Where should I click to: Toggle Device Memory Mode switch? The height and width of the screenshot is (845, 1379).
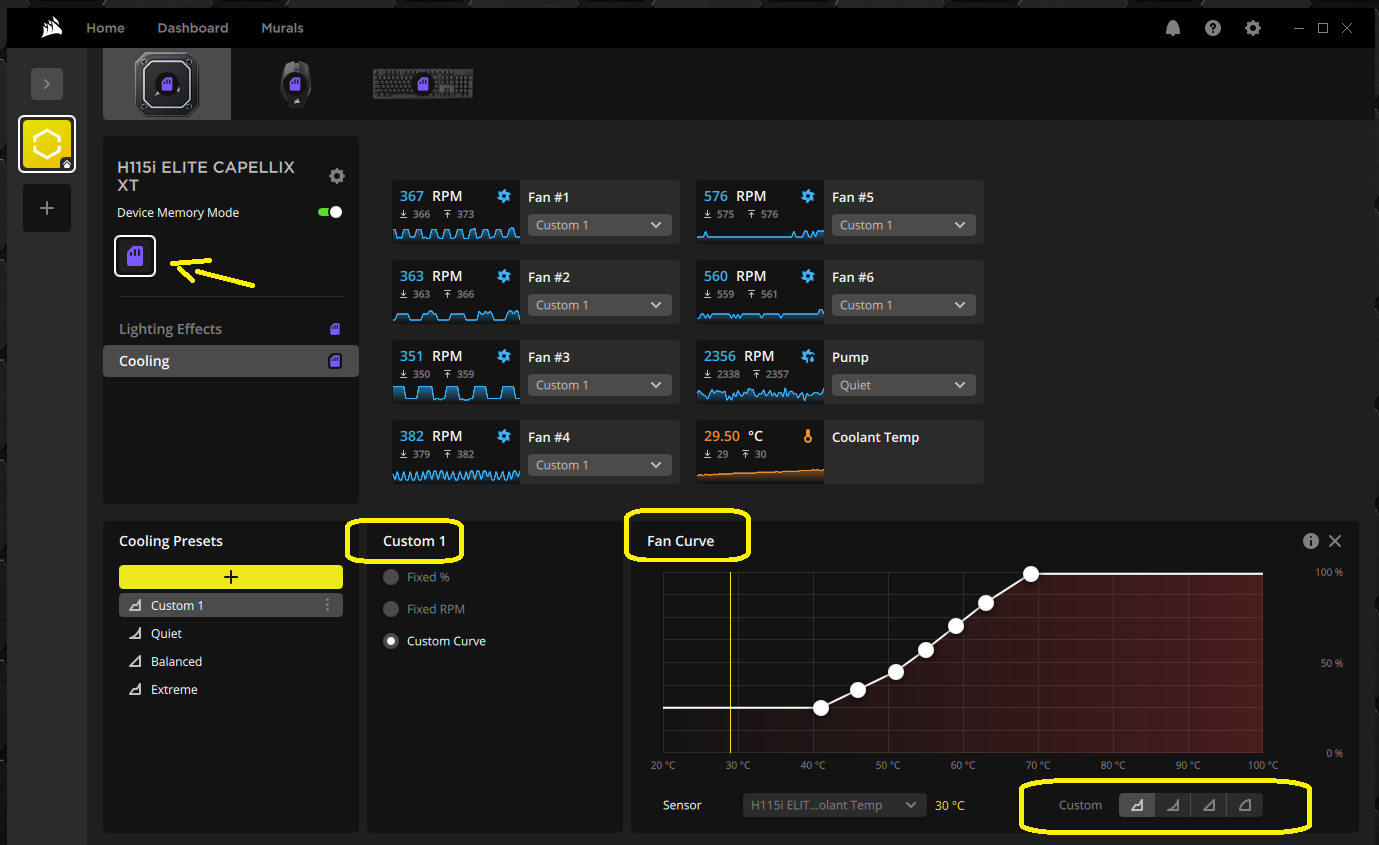(330, 212)
